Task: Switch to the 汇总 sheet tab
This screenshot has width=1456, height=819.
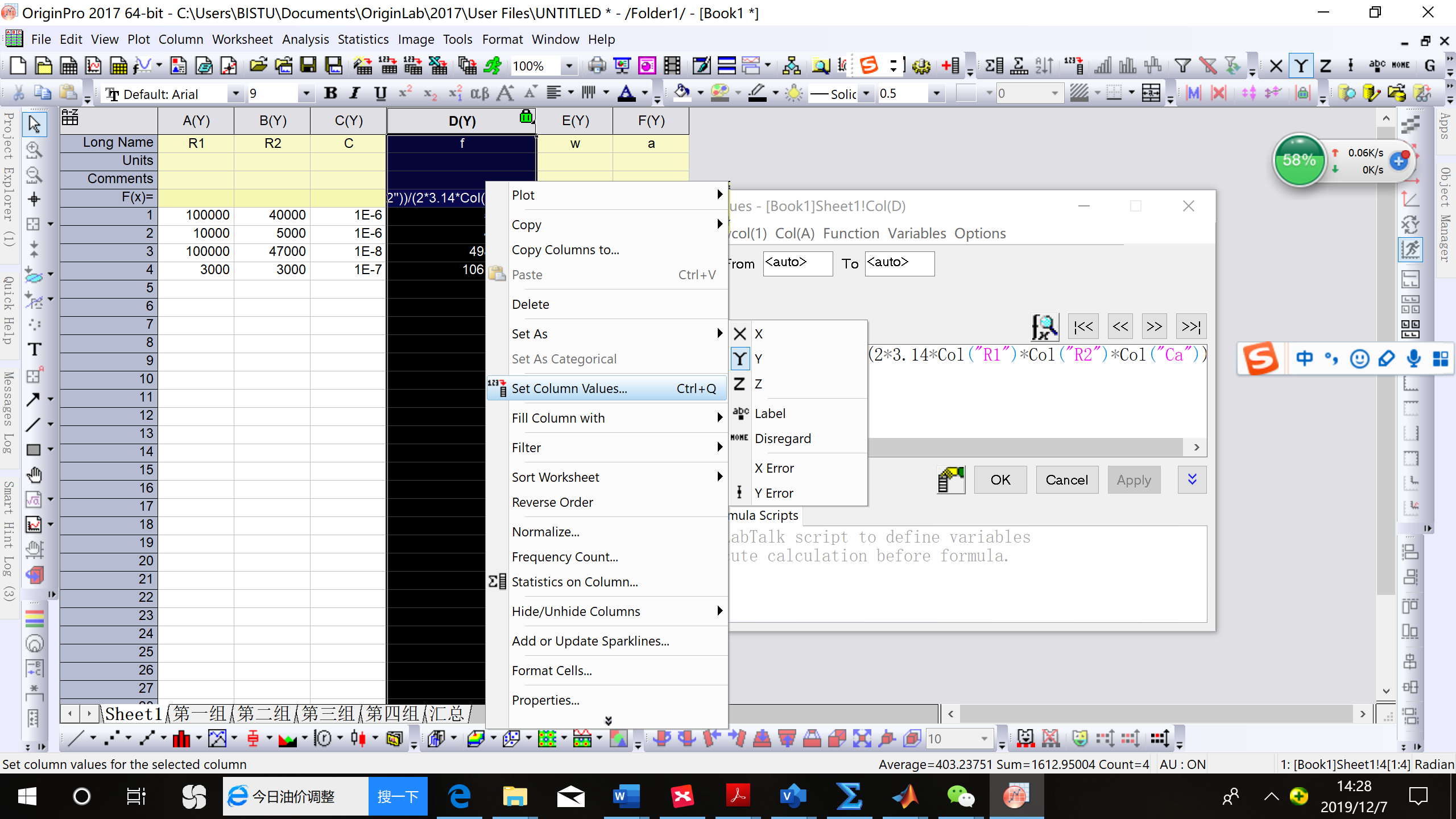Action: [446, 714]
